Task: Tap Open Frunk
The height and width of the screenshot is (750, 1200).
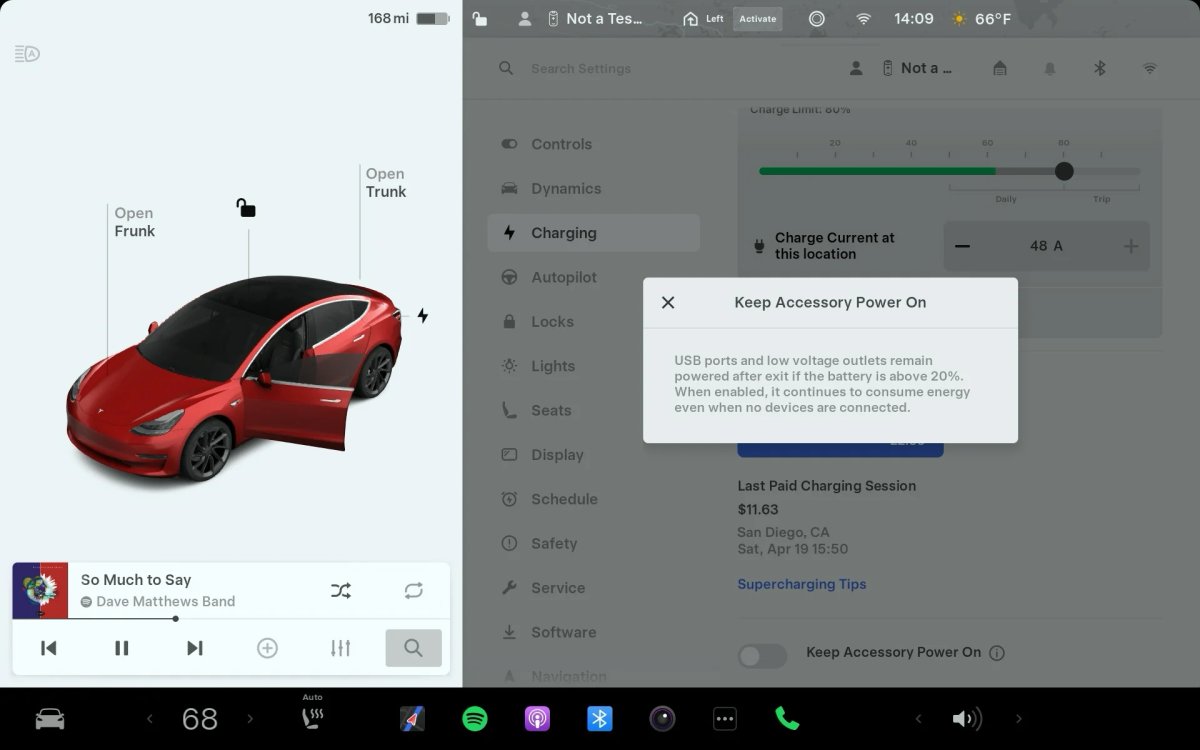Action: point(135,222)
